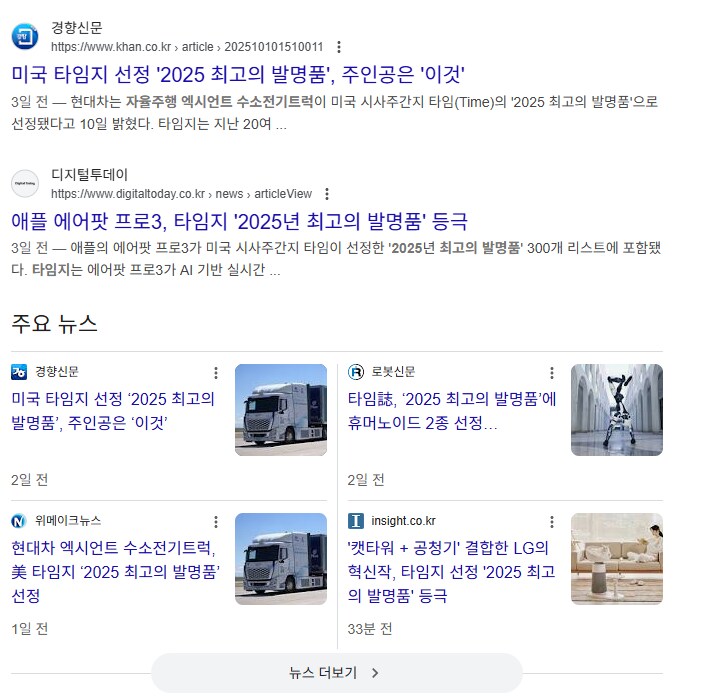Open three-dot menu on insight.co.kr card

tap(552, 522)
